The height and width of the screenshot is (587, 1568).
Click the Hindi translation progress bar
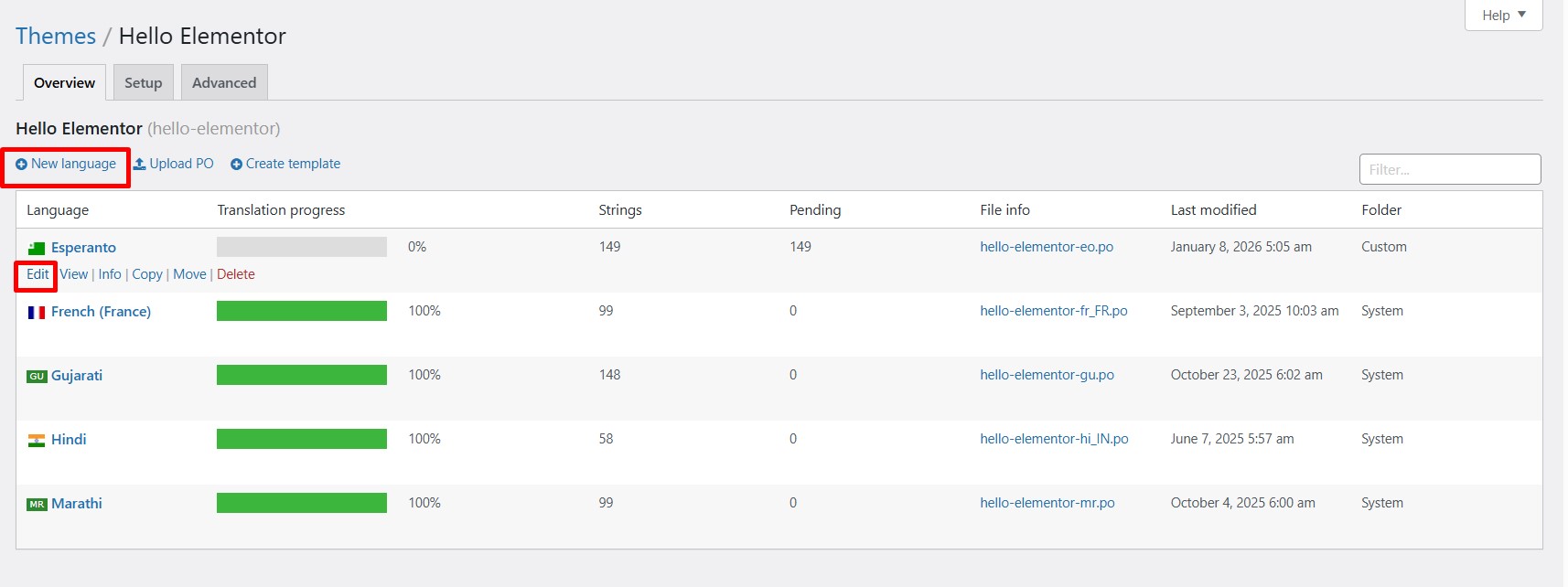pos(302,439)
